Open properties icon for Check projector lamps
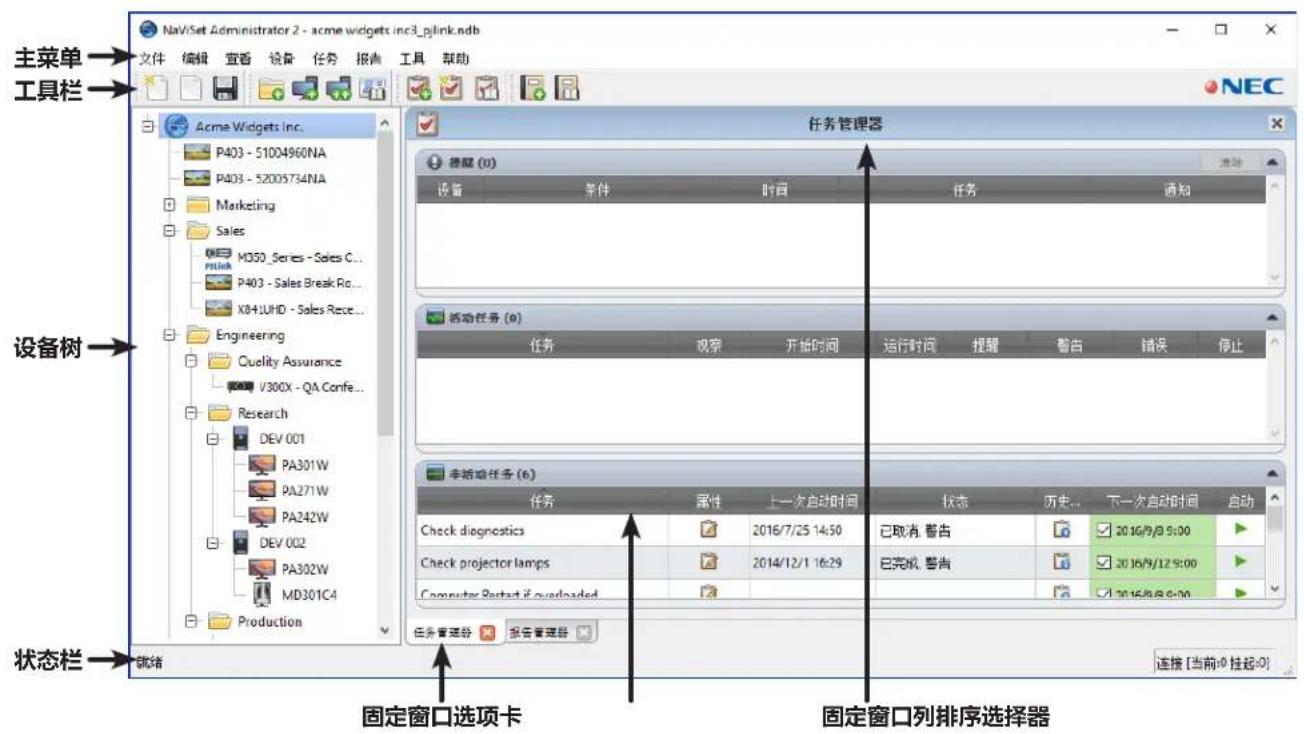Image resolution: width=1304 pixels, height=734 pixels. click(709, 562)
